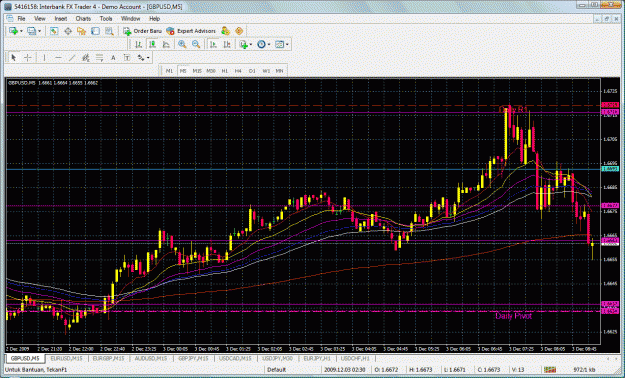Viewport: 625px width, 378px height.
Task: Switch to the USDCHF,H1 chart tab
Action: pyautogui.click(x=356, y=358)
